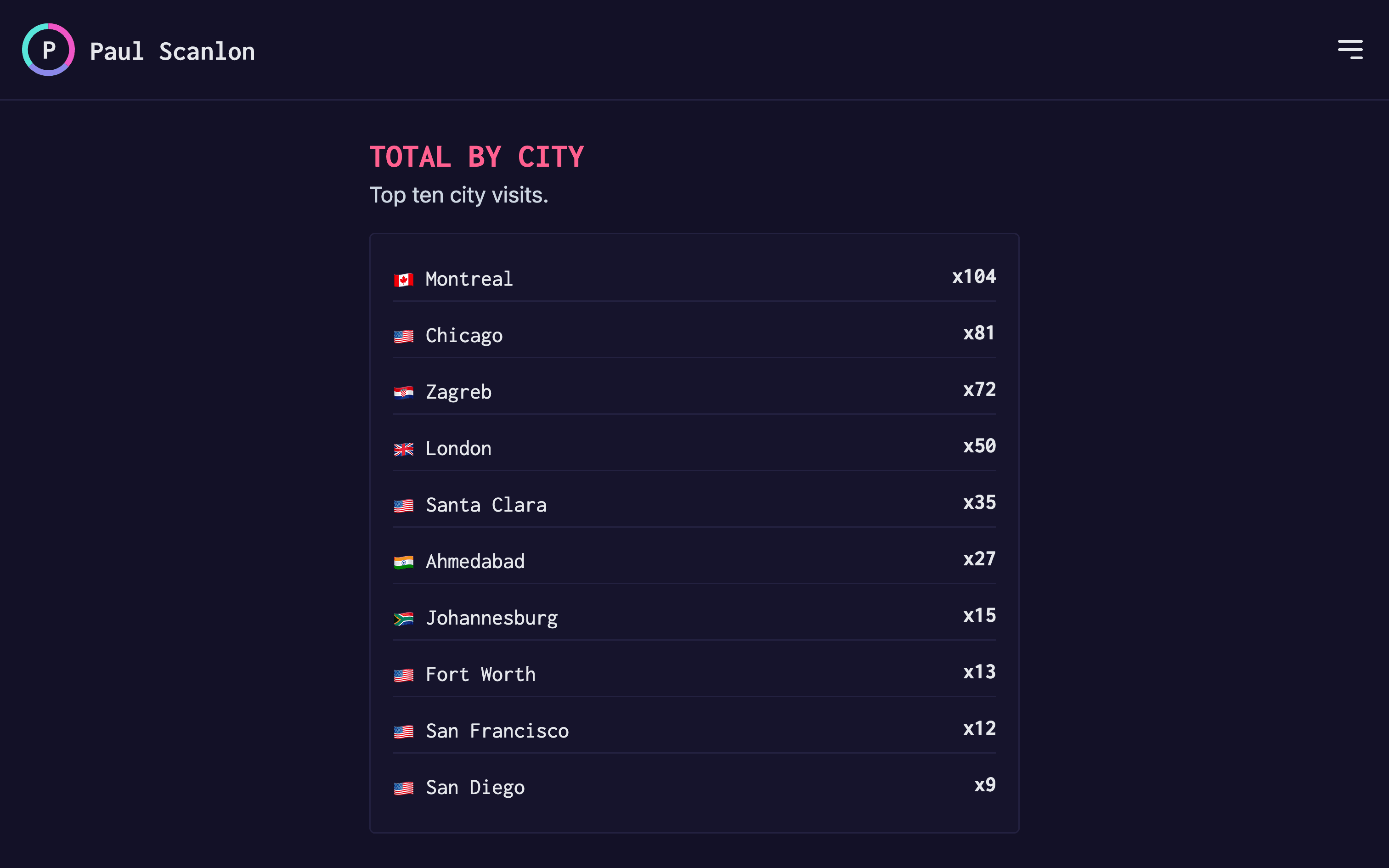Open the hamburger navigation menu
This screenshot has width=1389, height=868.
1350,50
